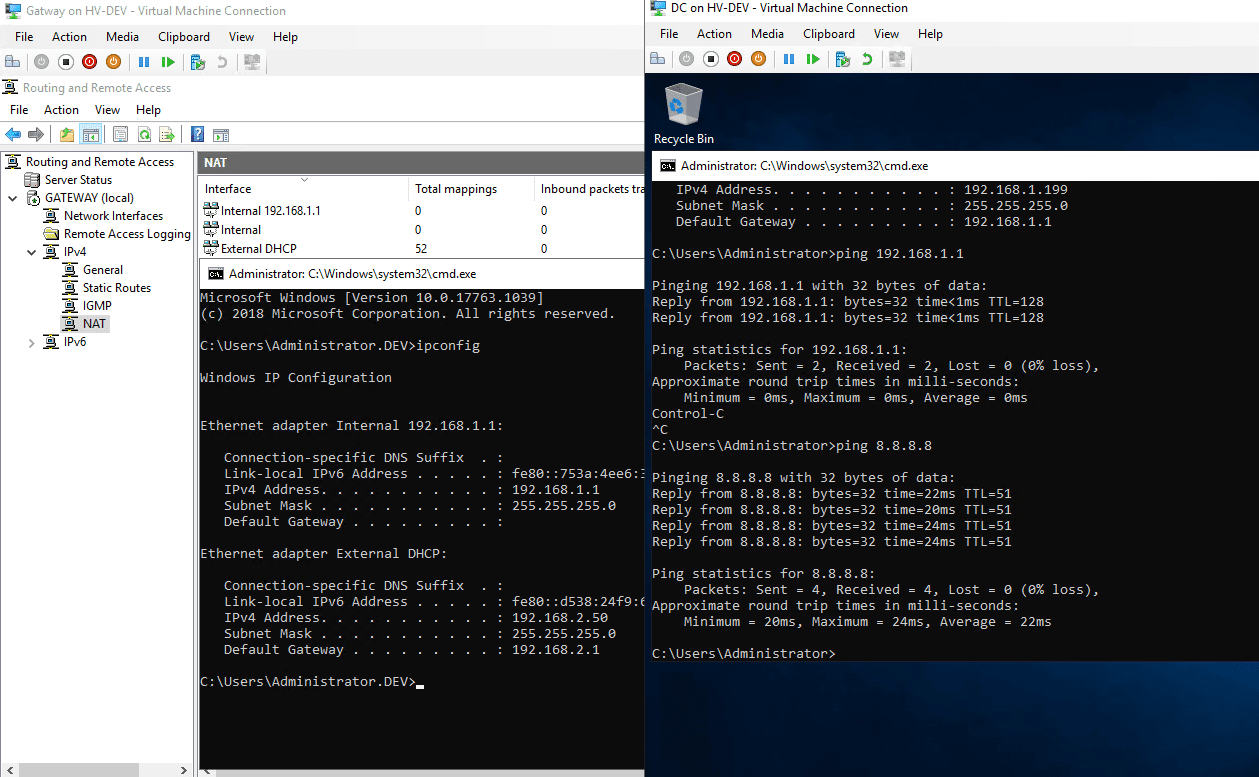Pause the DC virtual machine

tap(790, 58)
